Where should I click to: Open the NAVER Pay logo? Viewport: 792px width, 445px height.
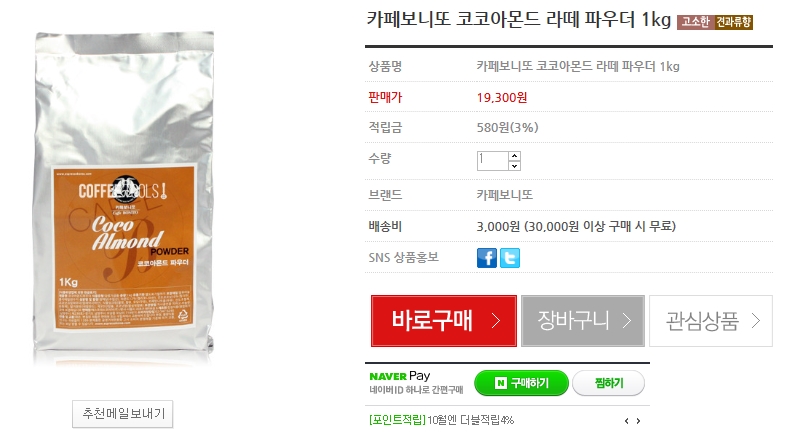(400, 376)
